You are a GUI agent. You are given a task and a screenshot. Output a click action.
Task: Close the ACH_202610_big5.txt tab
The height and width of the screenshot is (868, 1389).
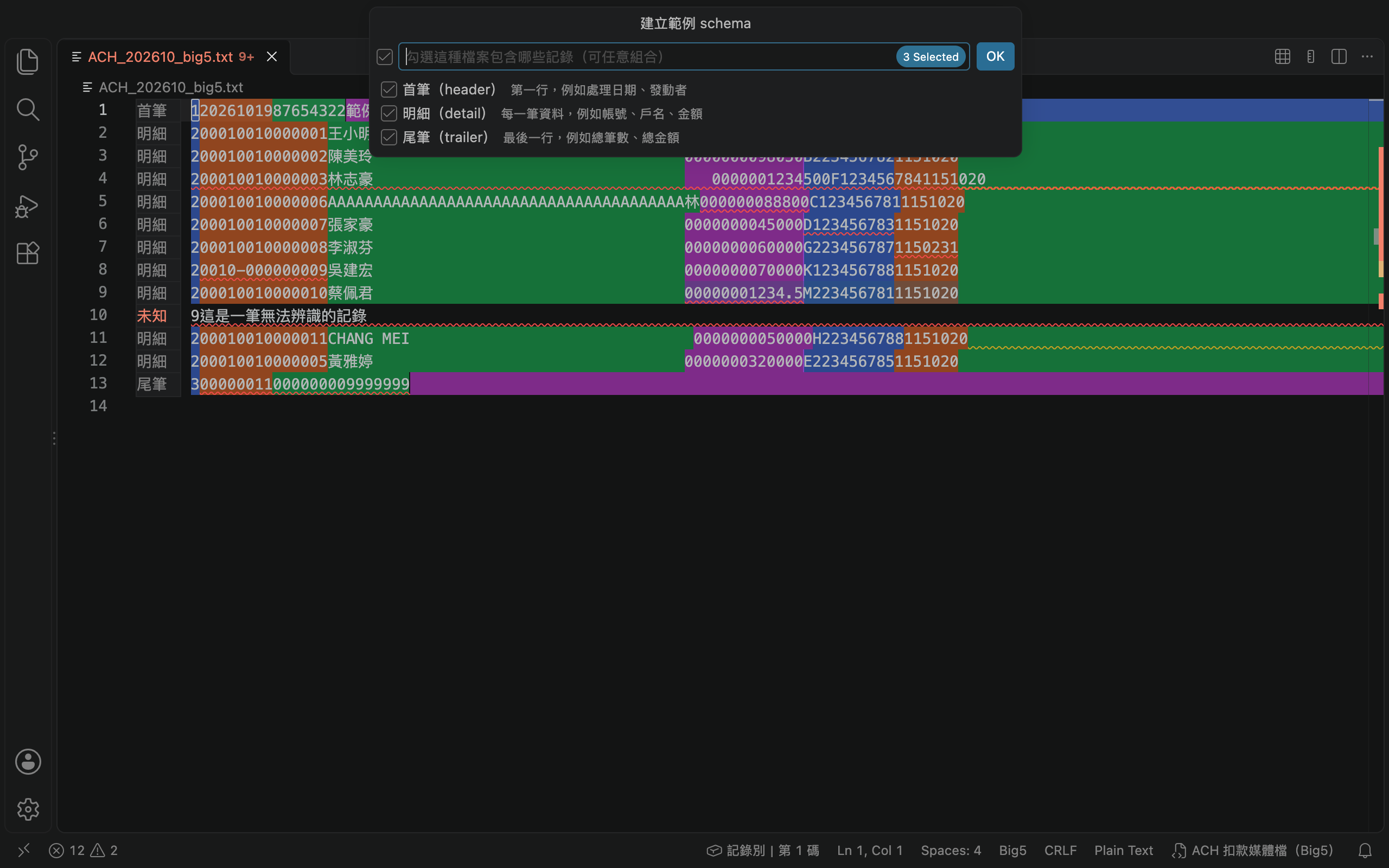[272, 56]
